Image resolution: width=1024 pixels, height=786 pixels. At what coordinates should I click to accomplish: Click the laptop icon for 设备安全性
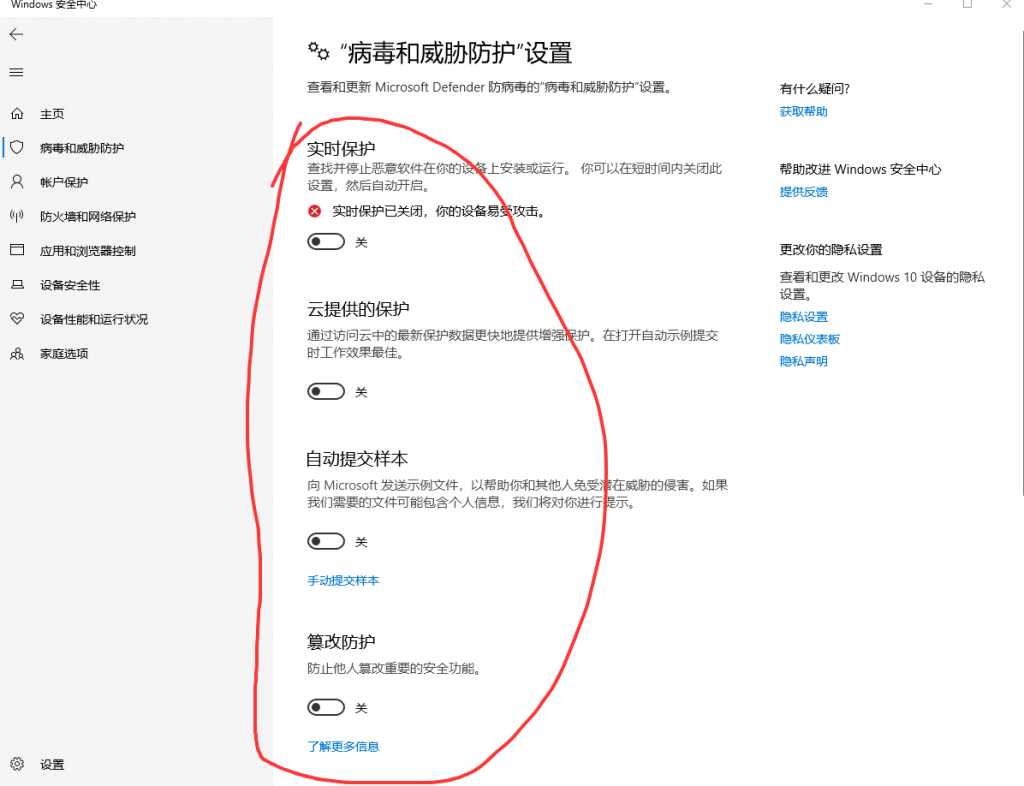pos(17,285)
